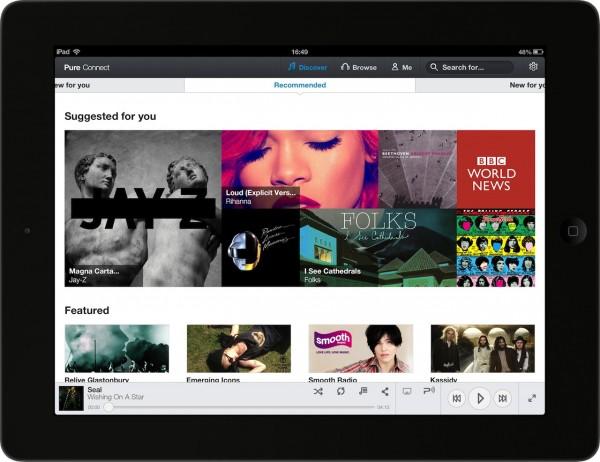Open the screen output icon
600x462 pixels.
click(407, 391)
